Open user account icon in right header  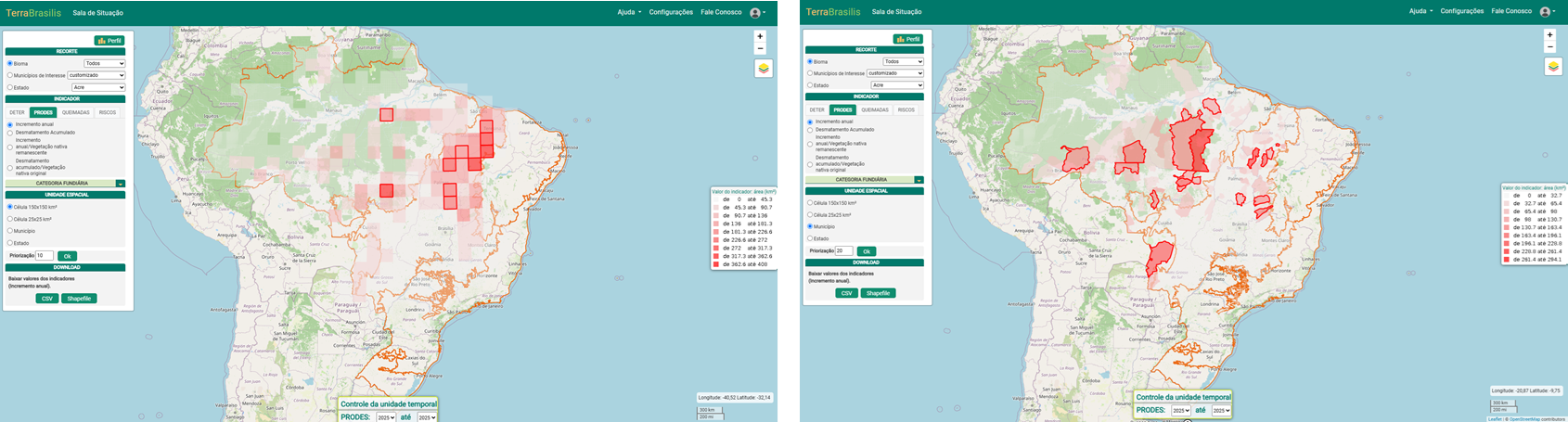click(x=1547, y=11)
